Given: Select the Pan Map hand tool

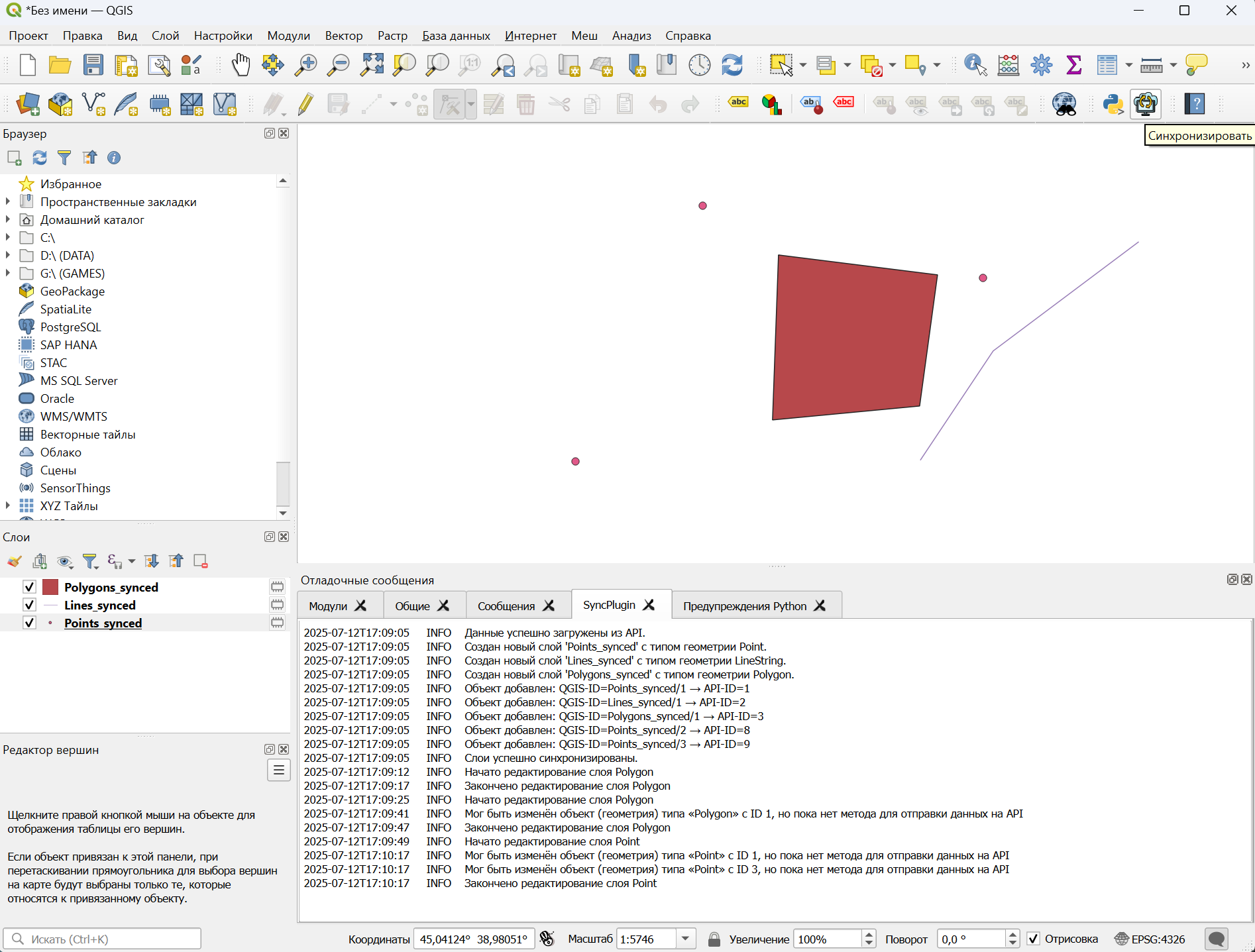Looking at the screenshot, I should 241,65.
